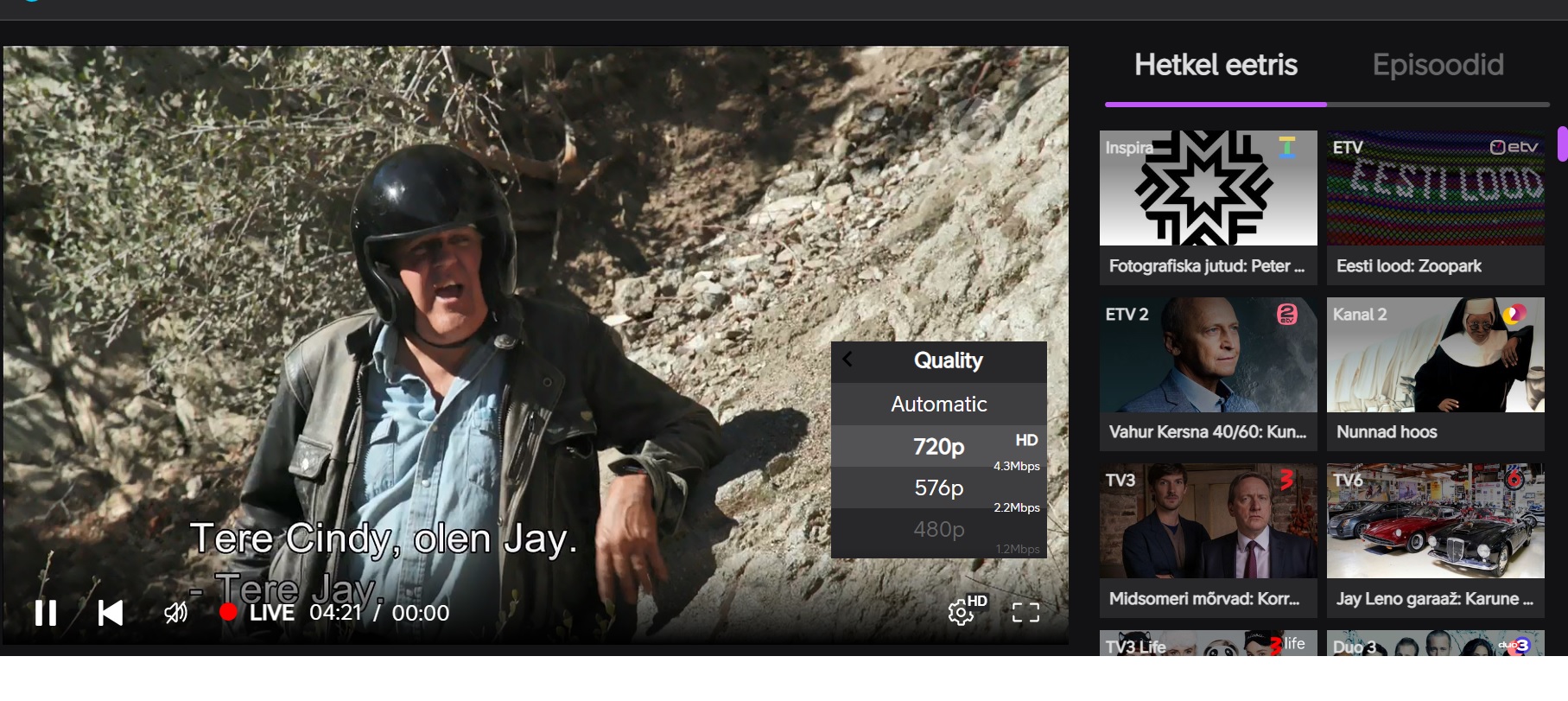Open the settings gear with HD badge
The height and width of the screenshot is (701, 1568).
tap(962, 612)
